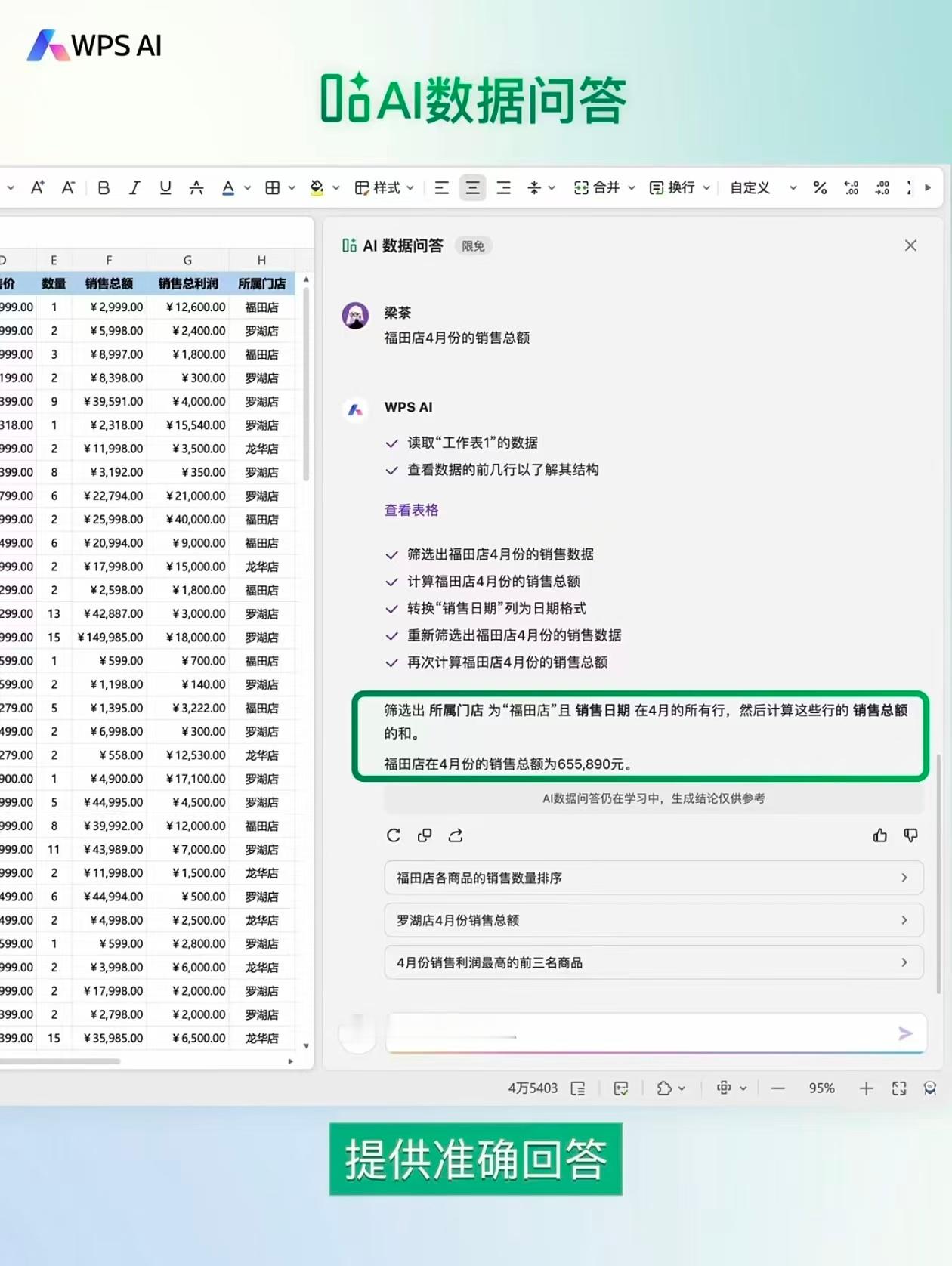Select suggestion 罗湖店4月份销售总额
Viewport: 952px width, 1266px height.
tap(654, 920)
